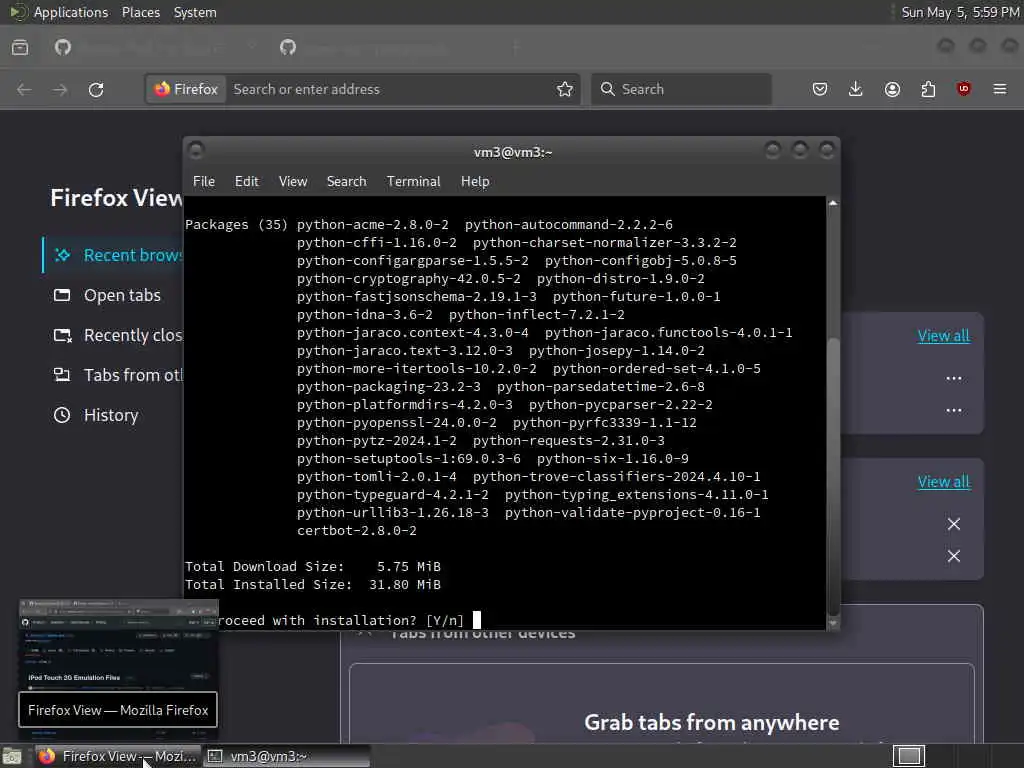Click Firefox window preview thumbnail
Screen dimensions: 1024x768
point(118,643)
